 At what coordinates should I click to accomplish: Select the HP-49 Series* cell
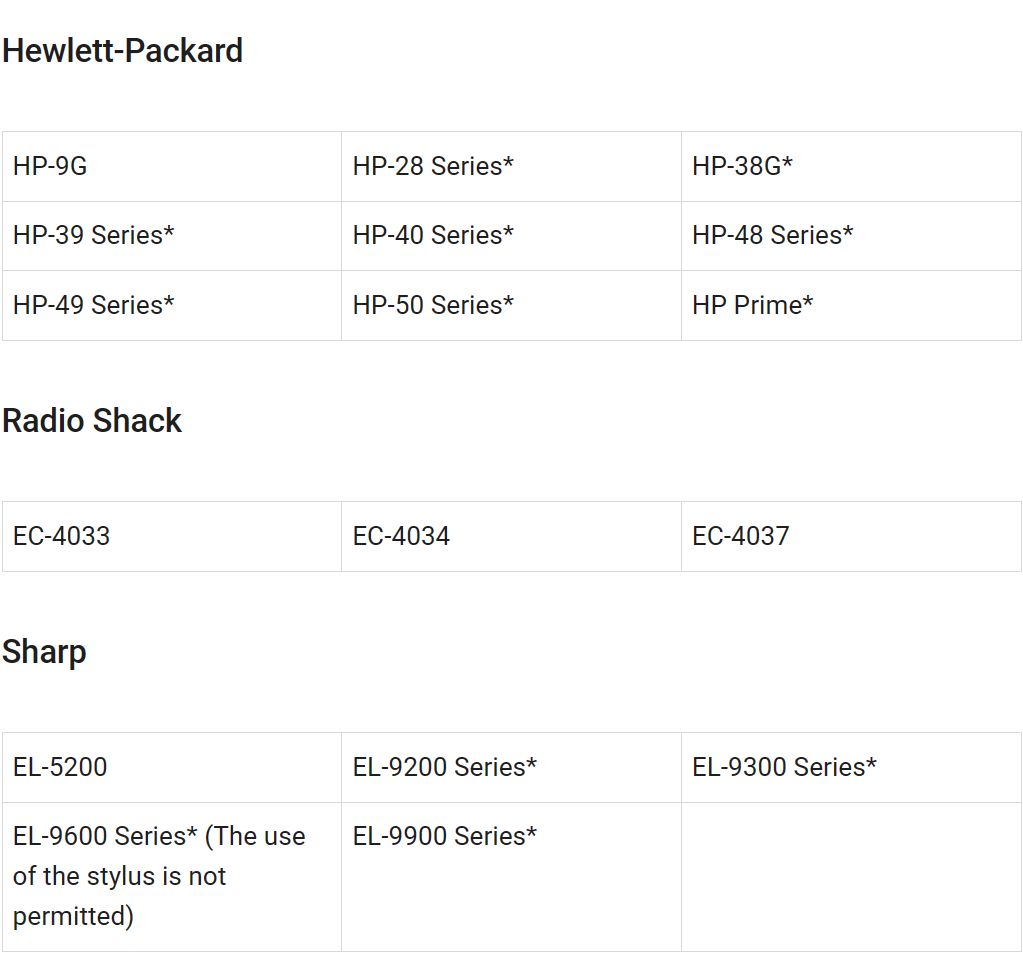[x=172, y=305]
